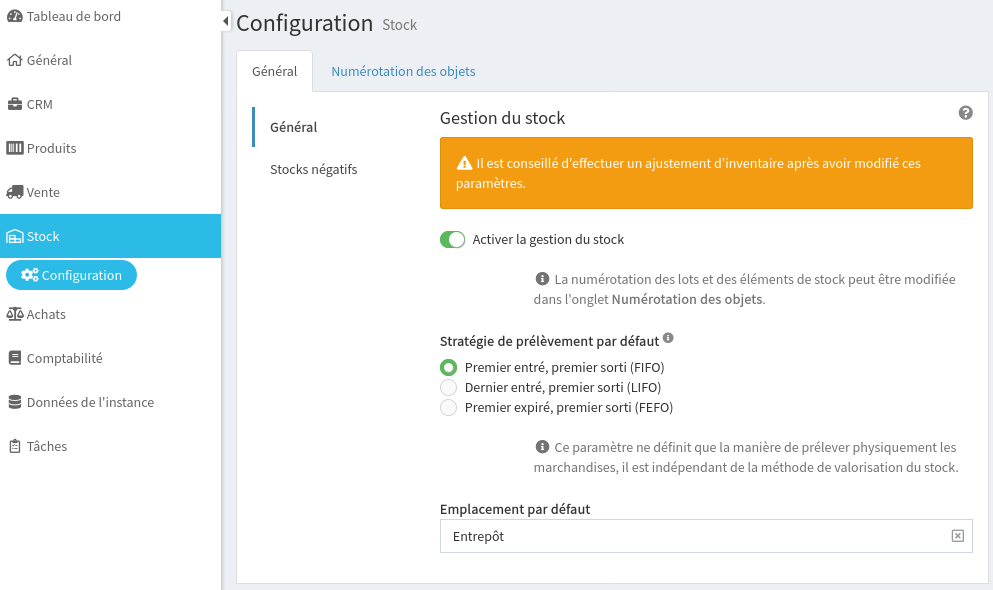Click the Général home icon in sidebar

coord(15,60)
